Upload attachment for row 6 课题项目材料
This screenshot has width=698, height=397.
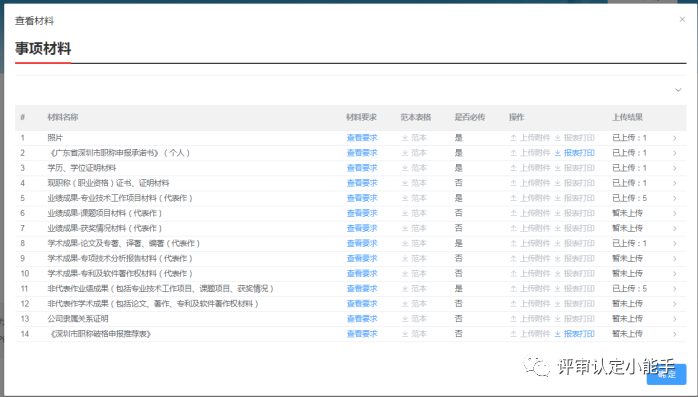[x=530, y=213]
